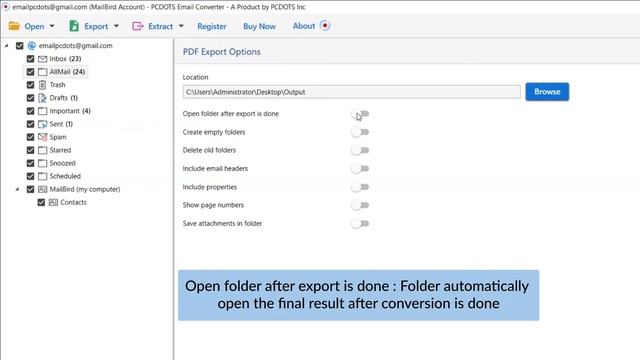Click the Drafts document icon
Screen dimensions: 640x360
[42, 98]
